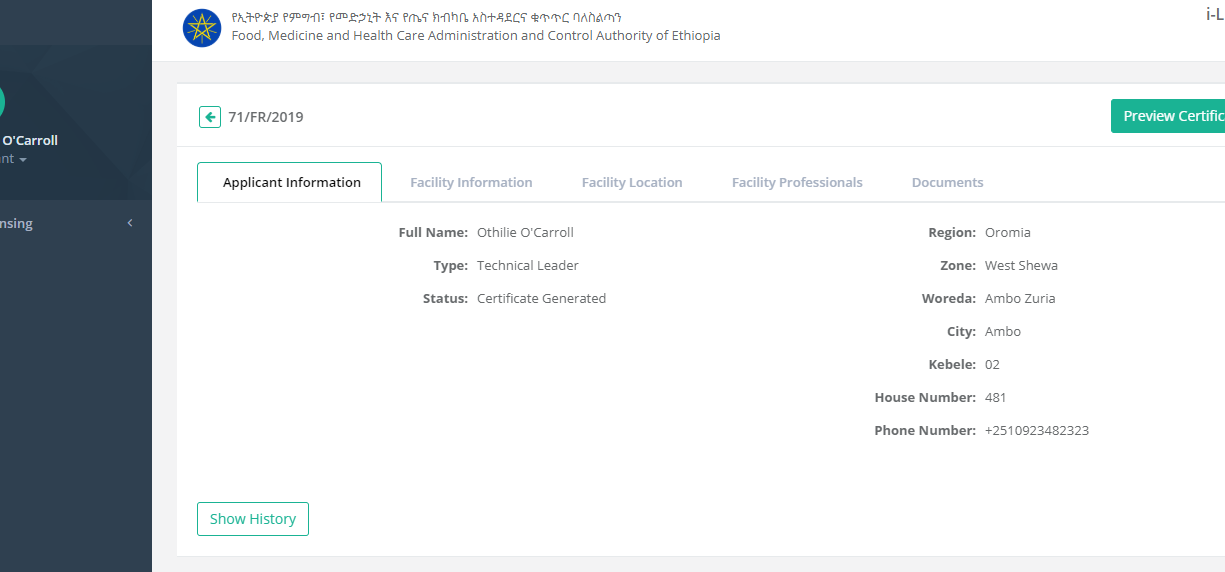Image resolution: width=1225 pixels, height=572 pixels.
Task: Go to the Facility Professionals tab
Action: pos(797,182)
